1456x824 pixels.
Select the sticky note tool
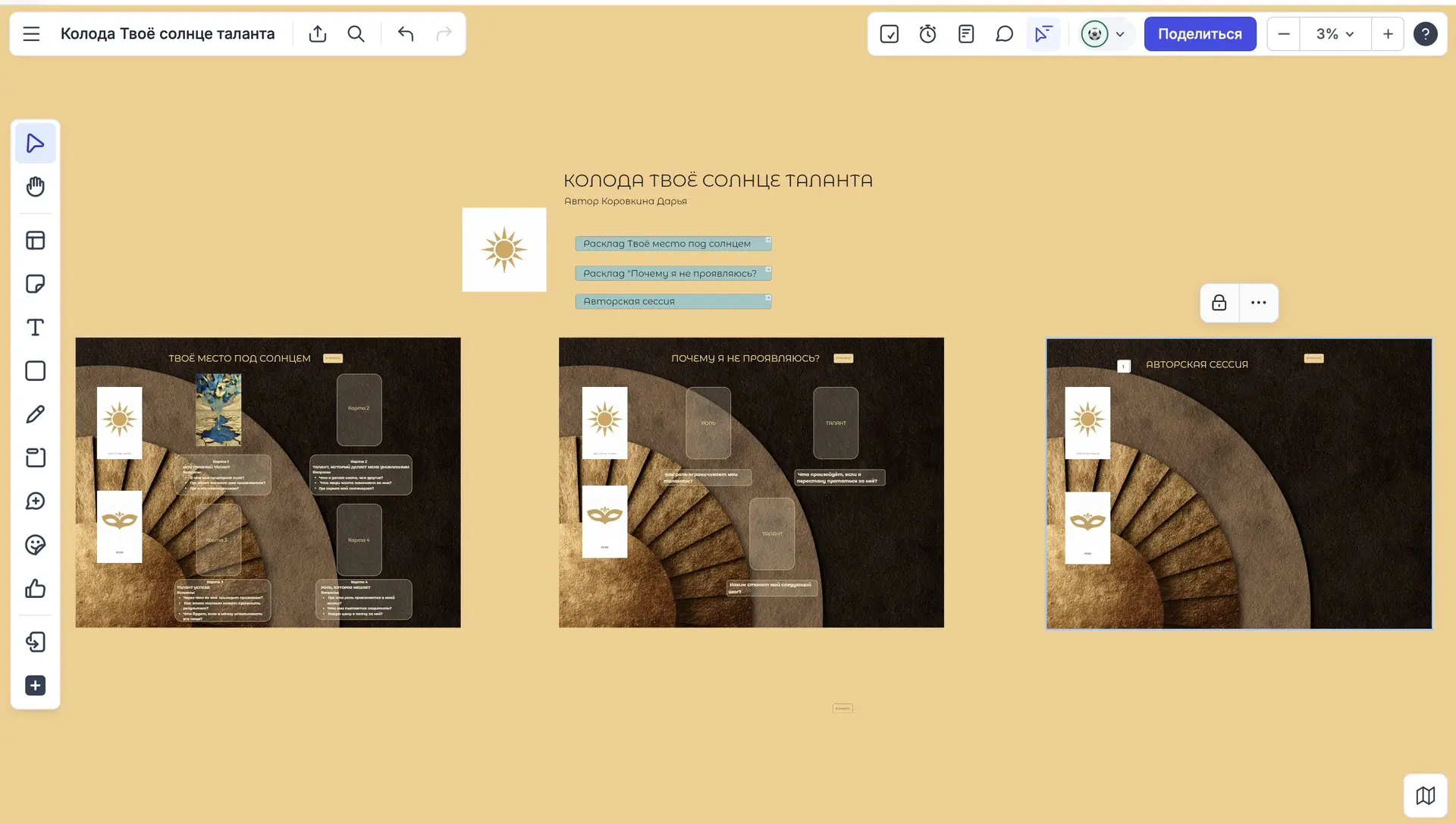point(36,284)
